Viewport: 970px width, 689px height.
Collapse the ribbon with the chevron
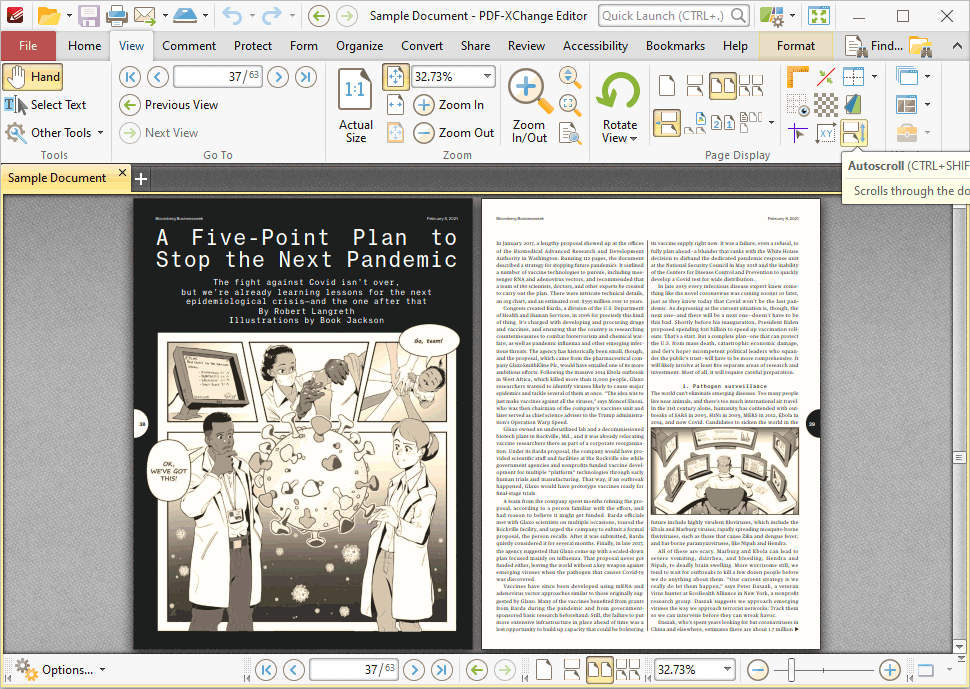(957, 46)
